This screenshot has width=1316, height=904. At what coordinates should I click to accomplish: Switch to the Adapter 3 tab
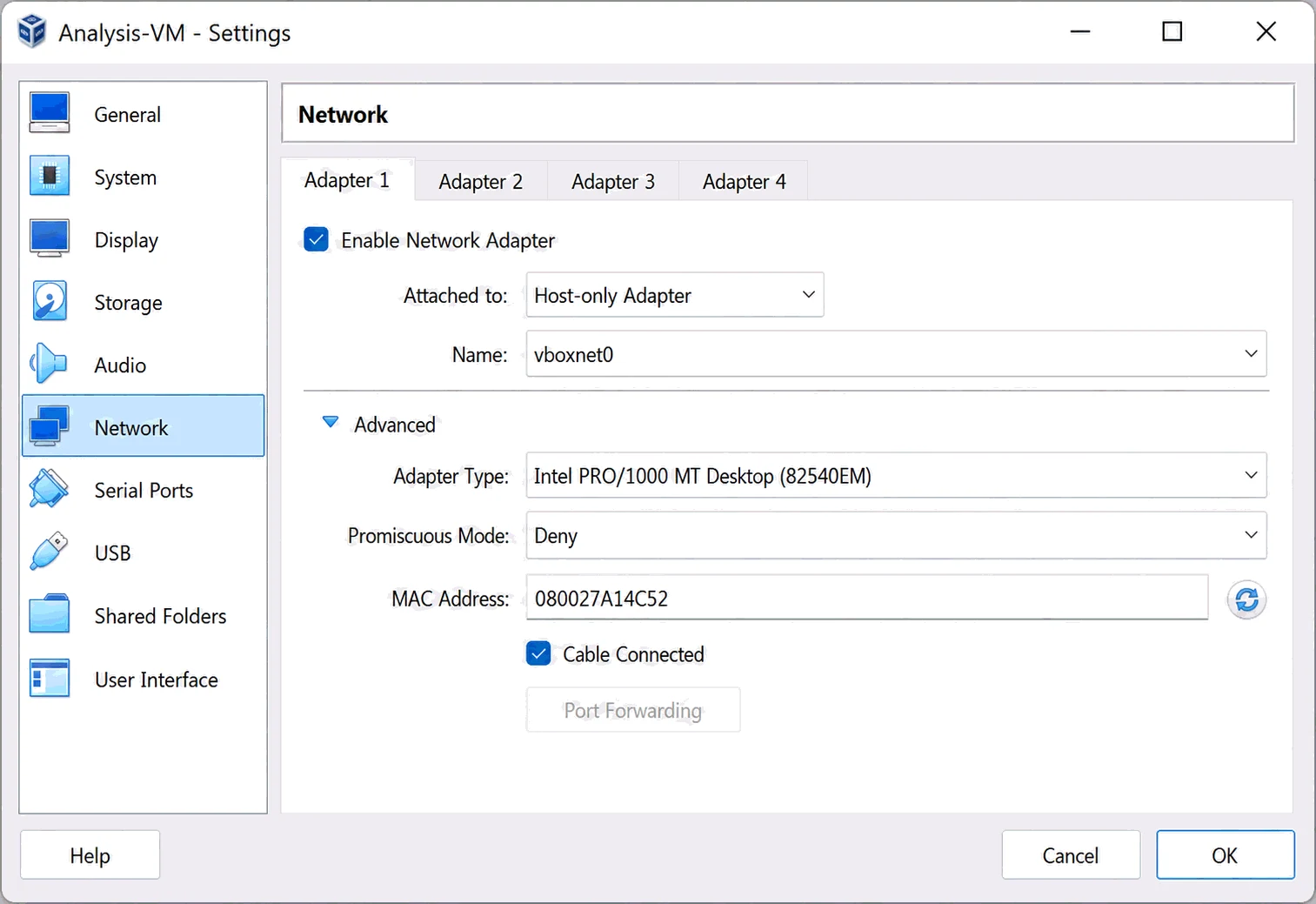click(x=613, y=181)
